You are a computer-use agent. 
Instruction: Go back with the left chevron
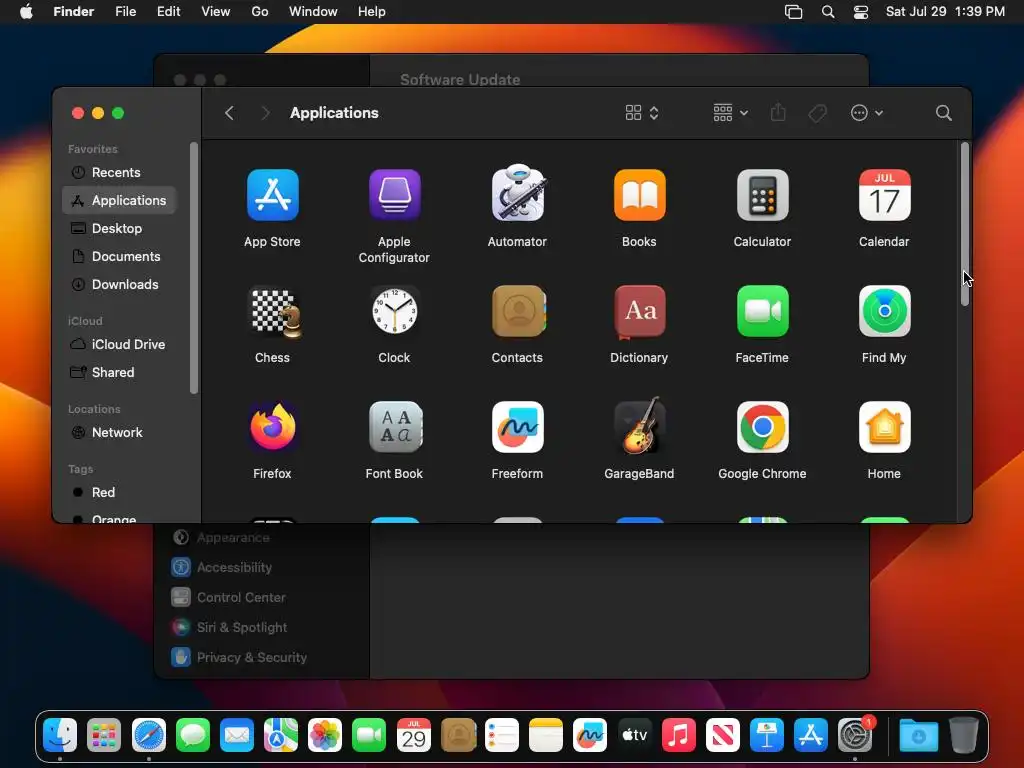pos(229,113)
